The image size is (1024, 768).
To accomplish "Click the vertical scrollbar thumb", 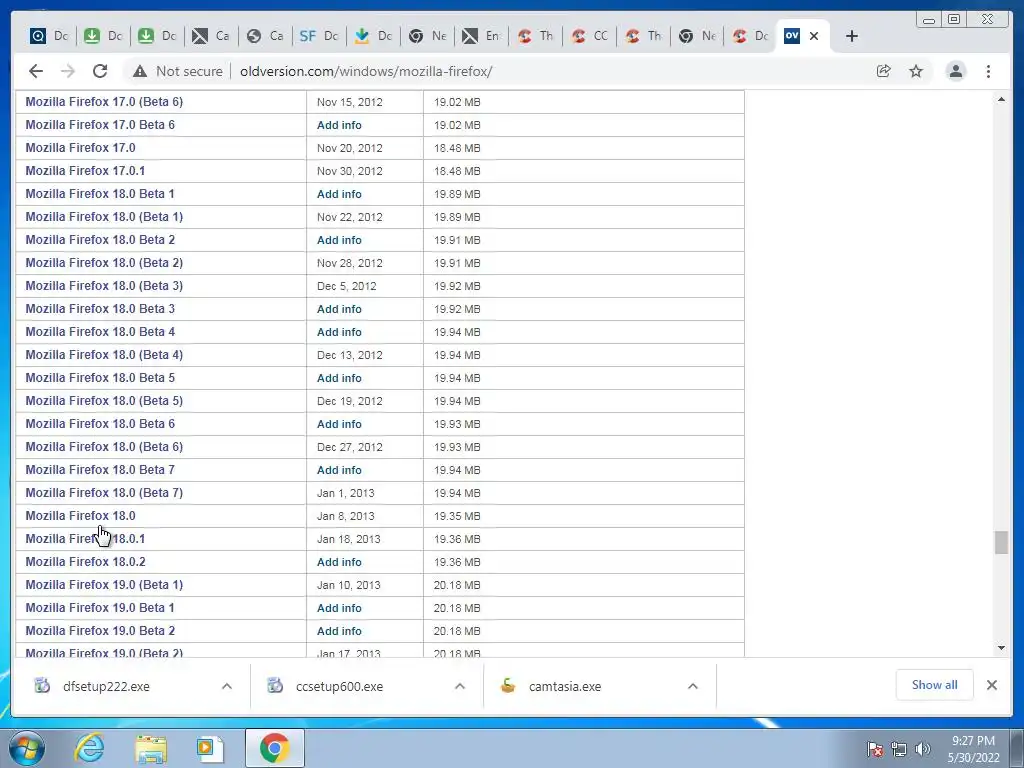I will pos(1001,543).
